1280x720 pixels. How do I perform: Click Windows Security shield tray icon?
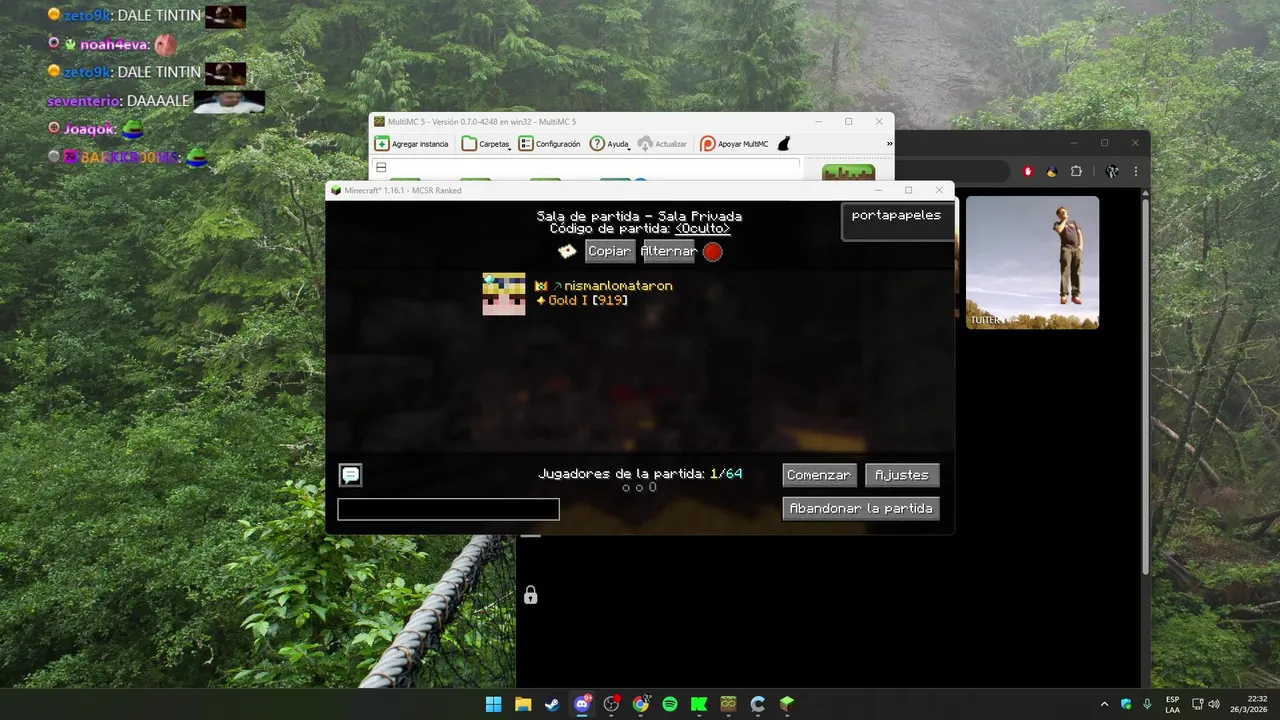tap(1127, 704)
